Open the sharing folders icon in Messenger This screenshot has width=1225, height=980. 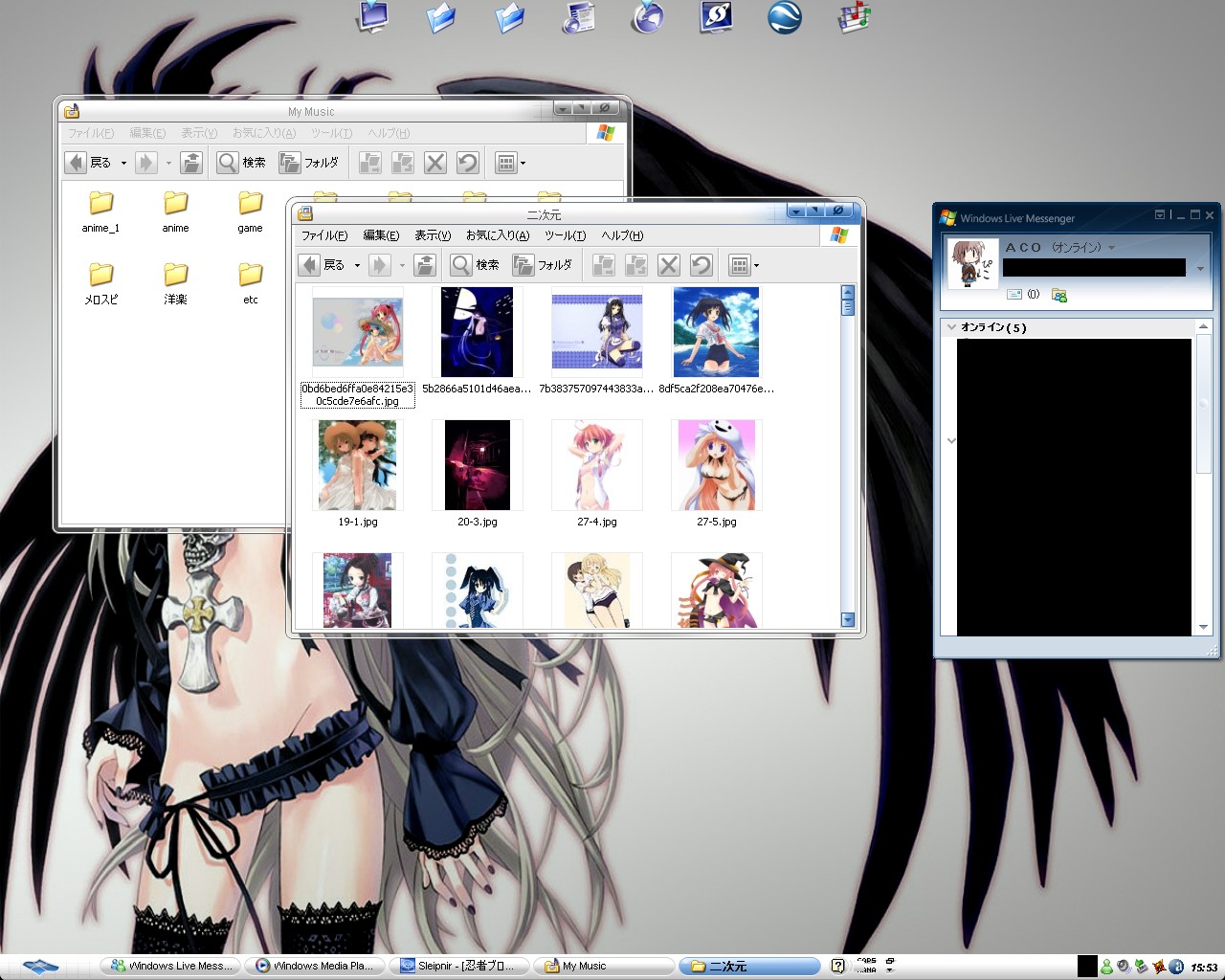coord(1059,295)
